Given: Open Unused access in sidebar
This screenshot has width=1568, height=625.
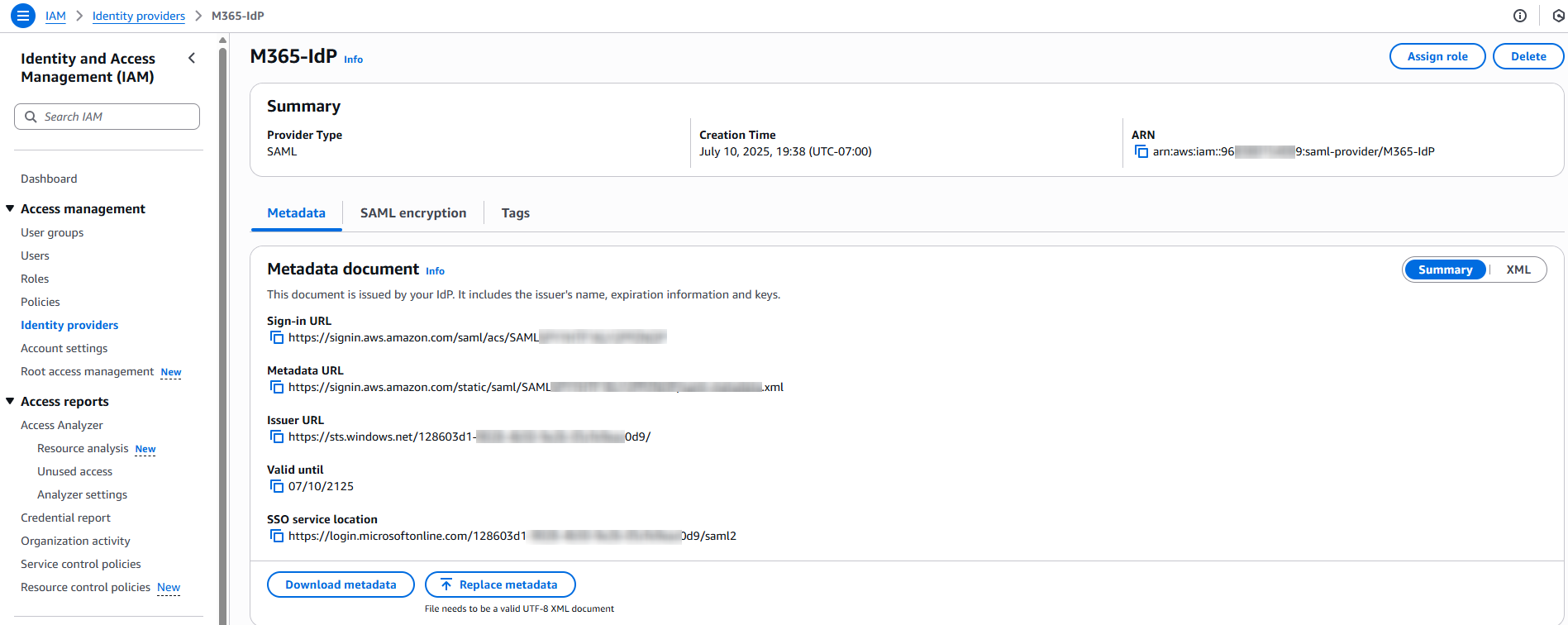Looking at the screenshot, I should (x=74, y=471).
